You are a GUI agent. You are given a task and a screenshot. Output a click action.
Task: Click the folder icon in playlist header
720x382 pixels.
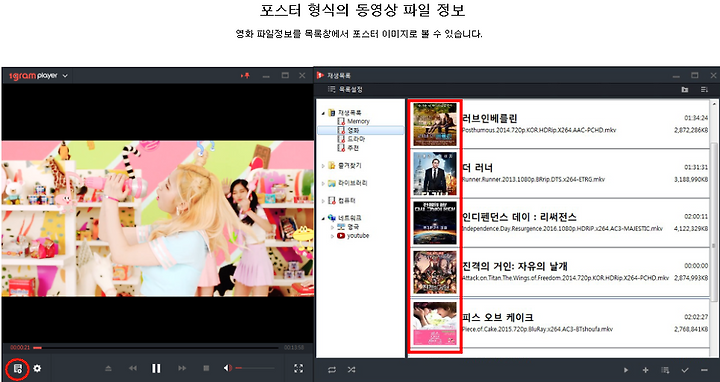pos(685,90)
